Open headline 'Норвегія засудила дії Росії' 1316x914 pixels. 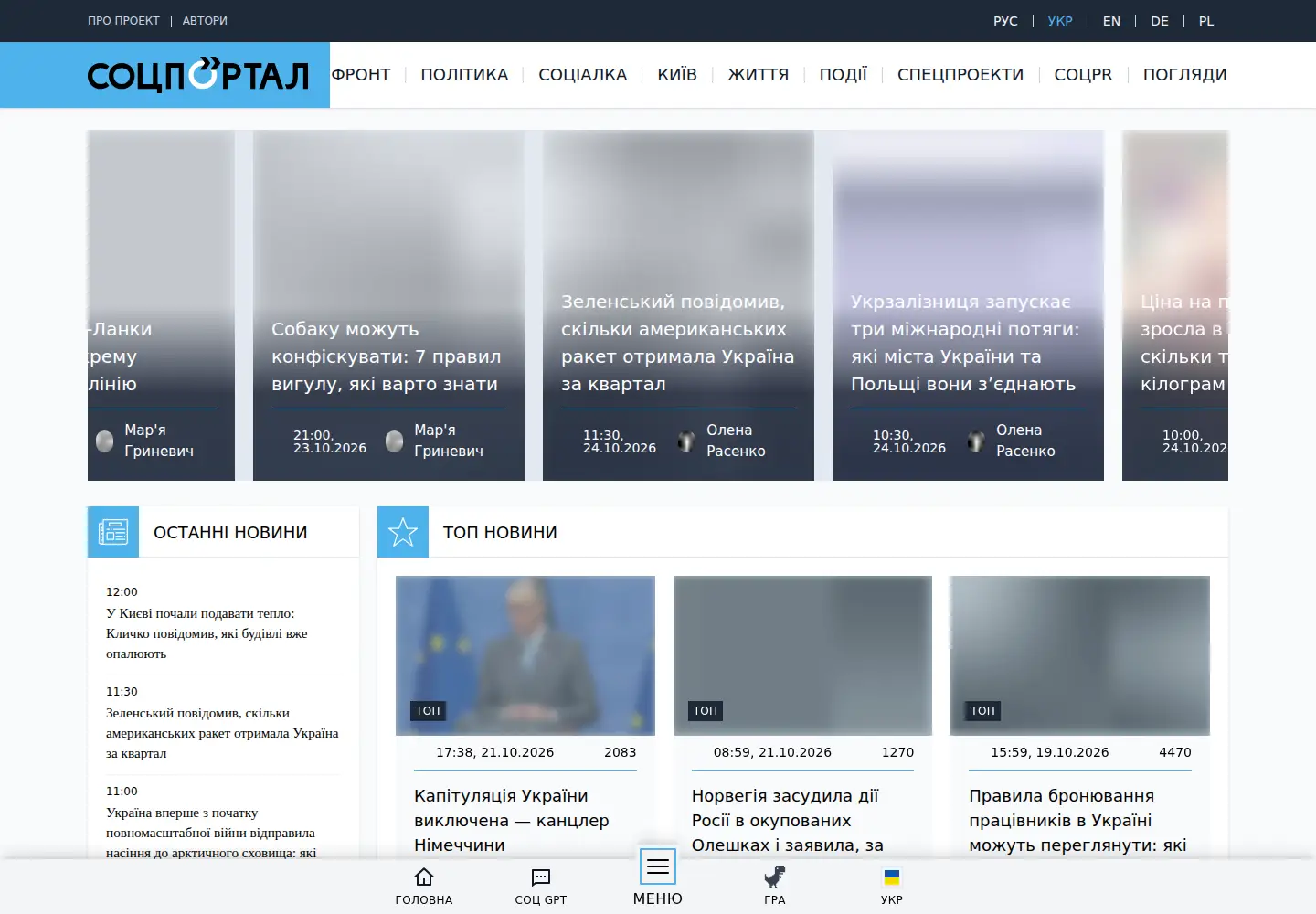tap(788, 821)
